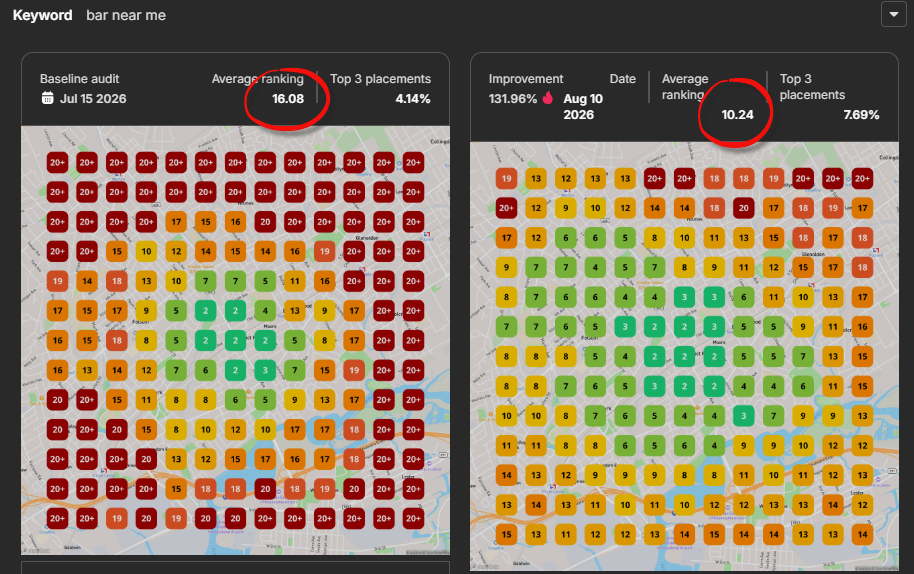Open the Keyword dropdown arrow

click(x=893, y=15)
